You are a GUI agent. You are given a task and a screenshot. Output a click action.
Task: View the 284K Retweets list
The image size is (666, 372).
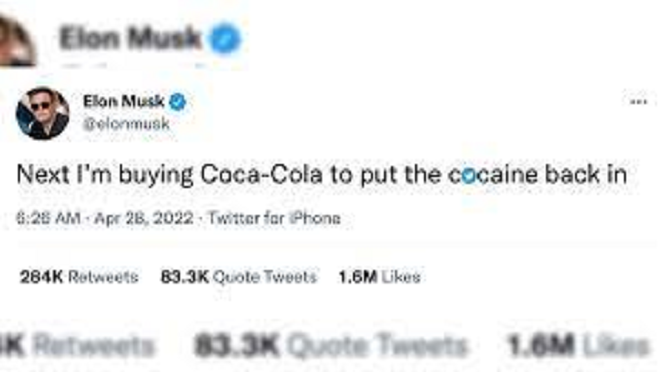79,277
